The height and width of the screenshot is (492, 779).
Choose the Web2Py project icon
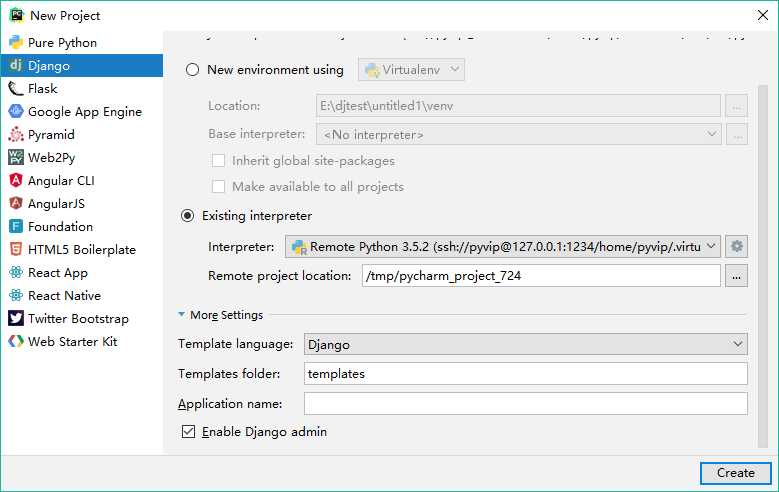(16, 158)
